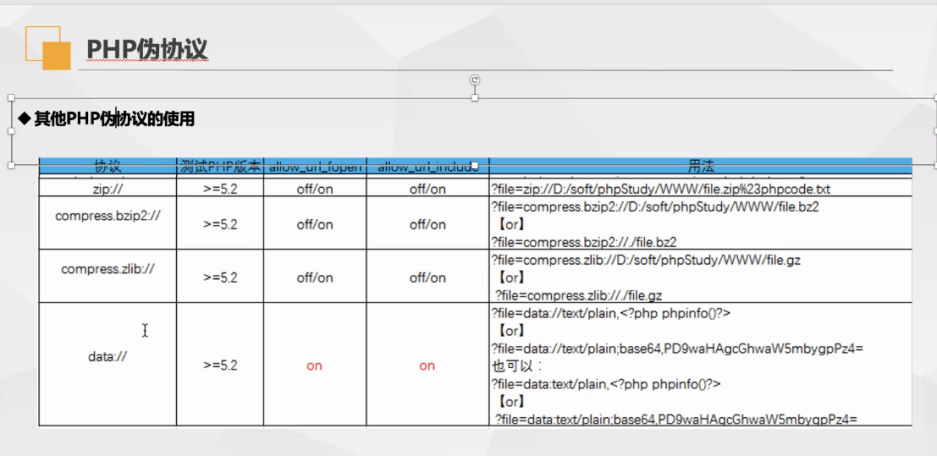This screenshot has width=937, height=456.
Task: Click the >=5.2 cell in zip:// row
Action: click(x=220, y=189)
